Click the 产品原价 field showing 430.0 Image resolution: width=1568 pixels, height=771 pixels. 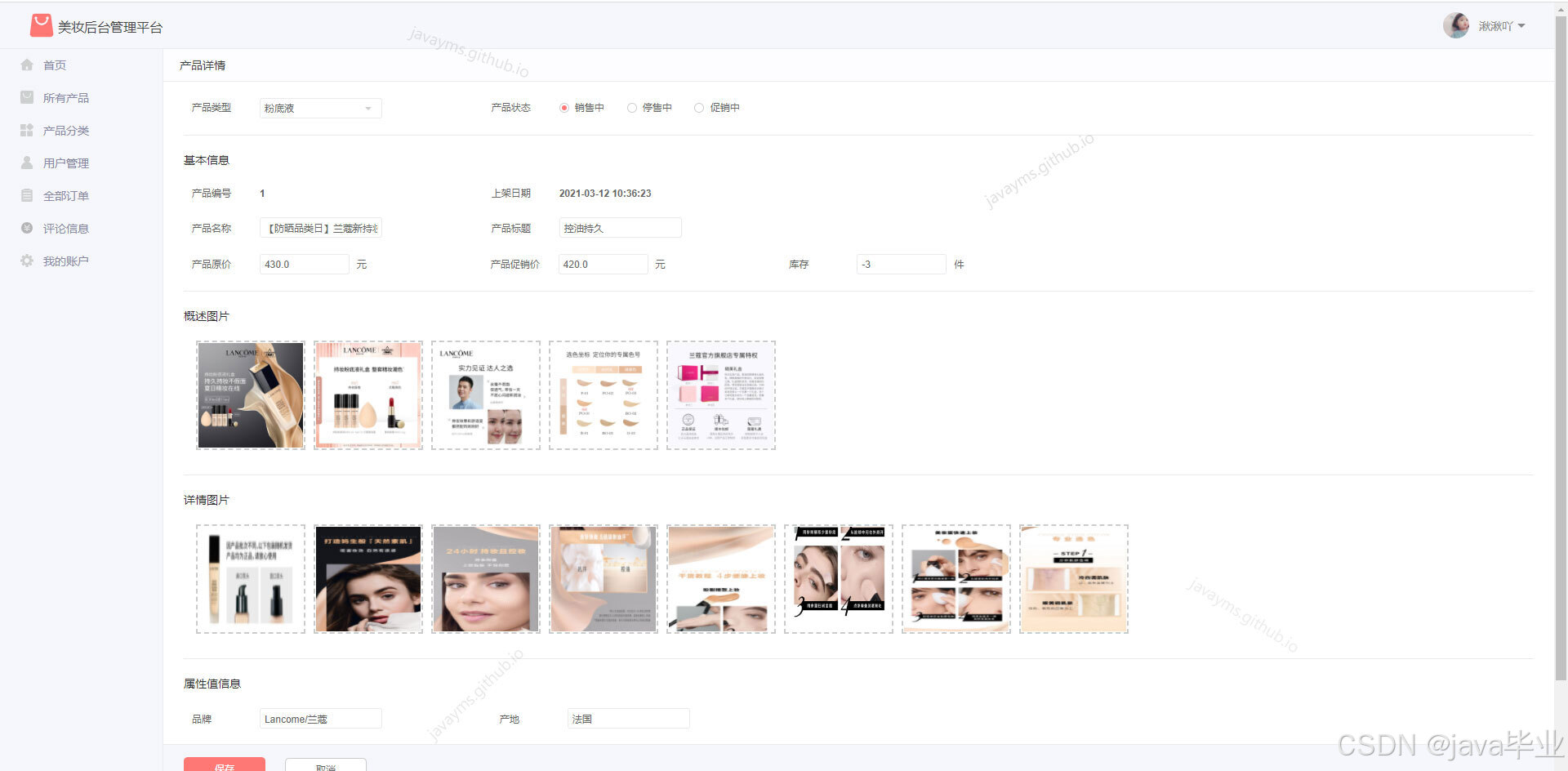304,264
